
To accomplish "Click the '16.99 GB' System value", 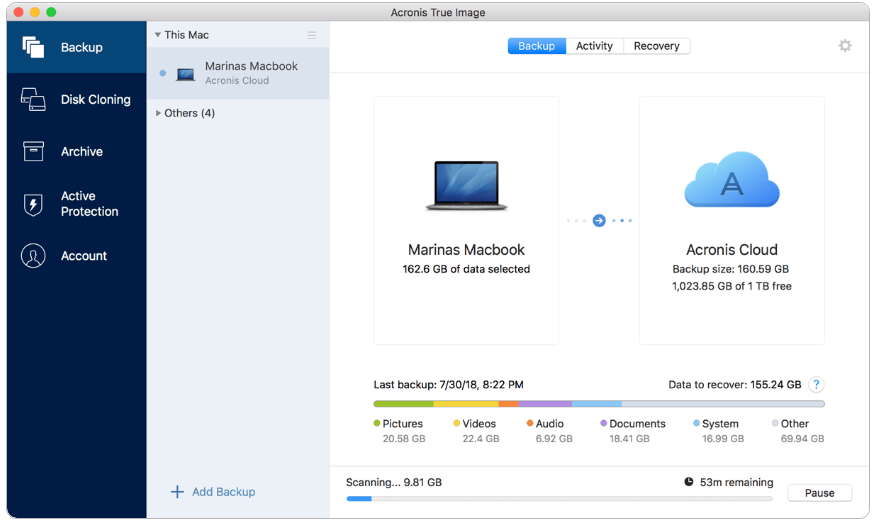I will [x=723, y=439].
